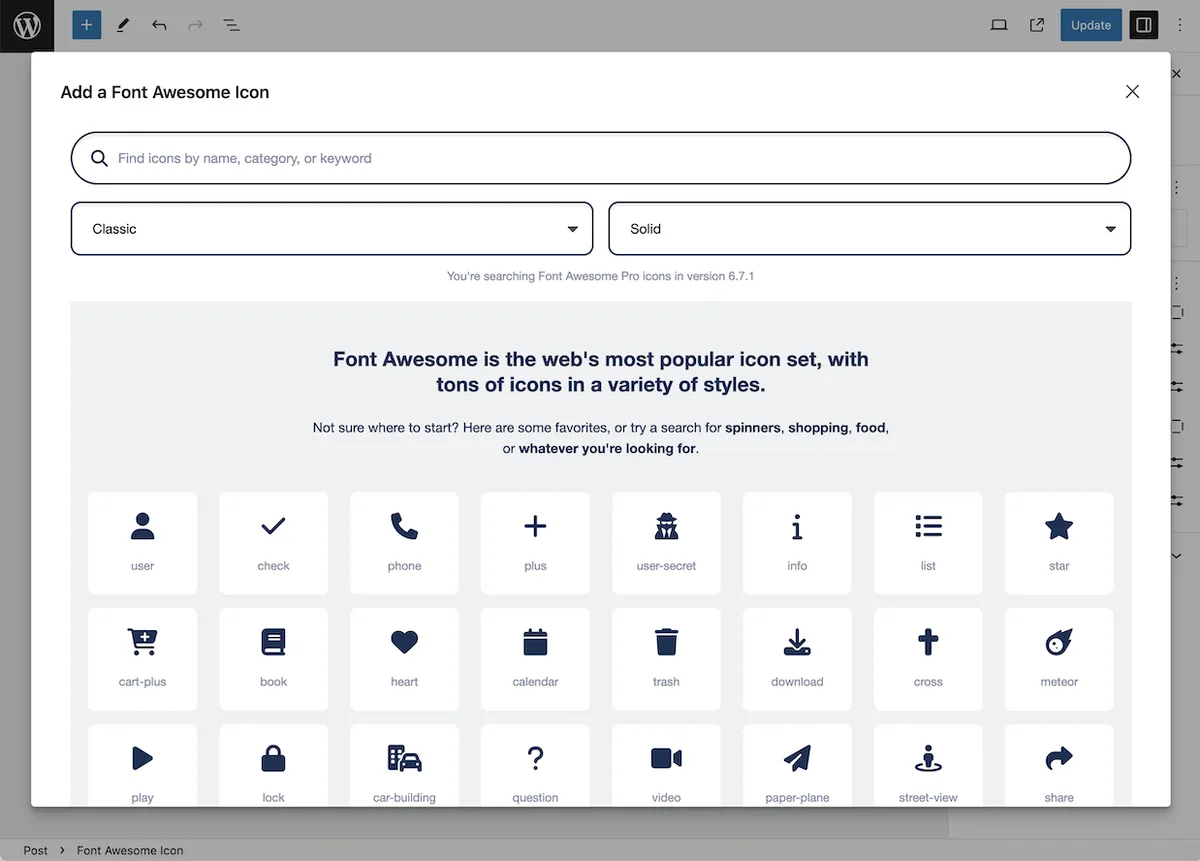
Task: Pick the street-view icon
Action: click(928, 765)
